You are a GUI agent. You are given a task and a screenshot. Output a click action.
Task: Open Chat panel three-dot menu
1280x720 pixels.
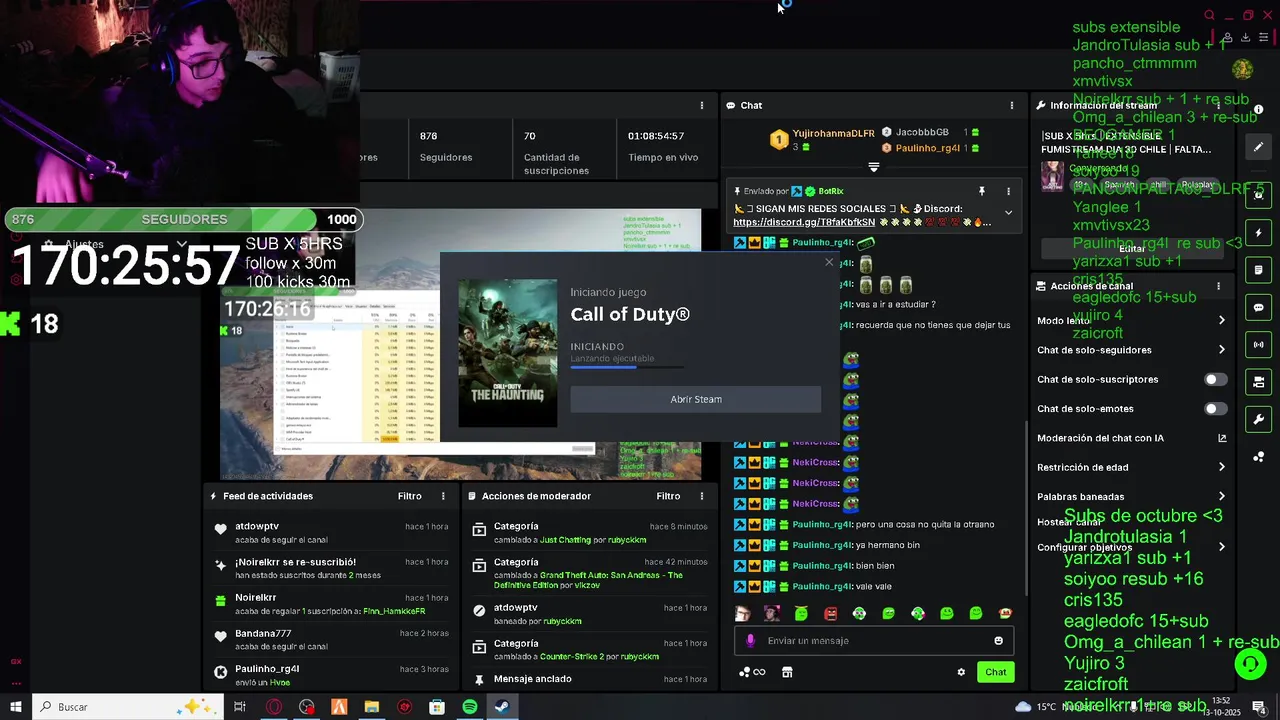click(1011, 105)
